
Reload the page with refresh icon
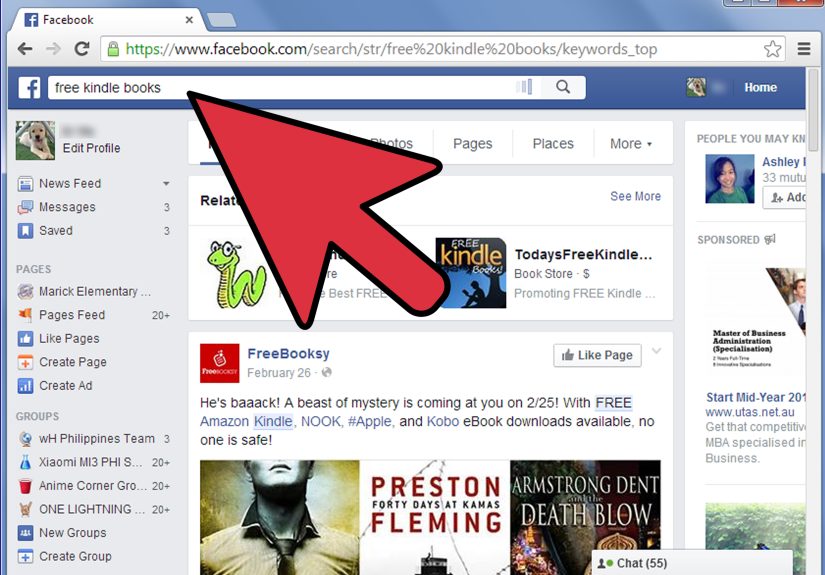tap(82, 49)
